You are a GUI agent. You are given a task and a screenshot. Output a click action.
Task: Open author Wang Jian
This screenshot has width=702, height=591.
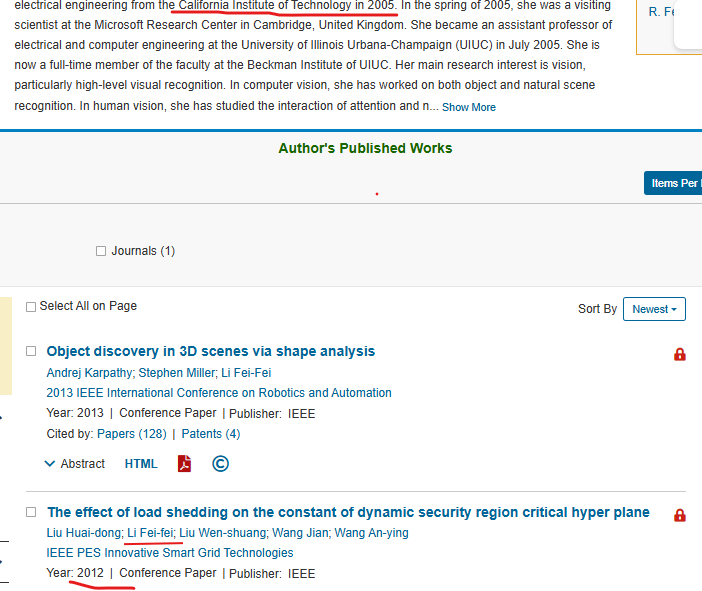[x=300, y=533]
